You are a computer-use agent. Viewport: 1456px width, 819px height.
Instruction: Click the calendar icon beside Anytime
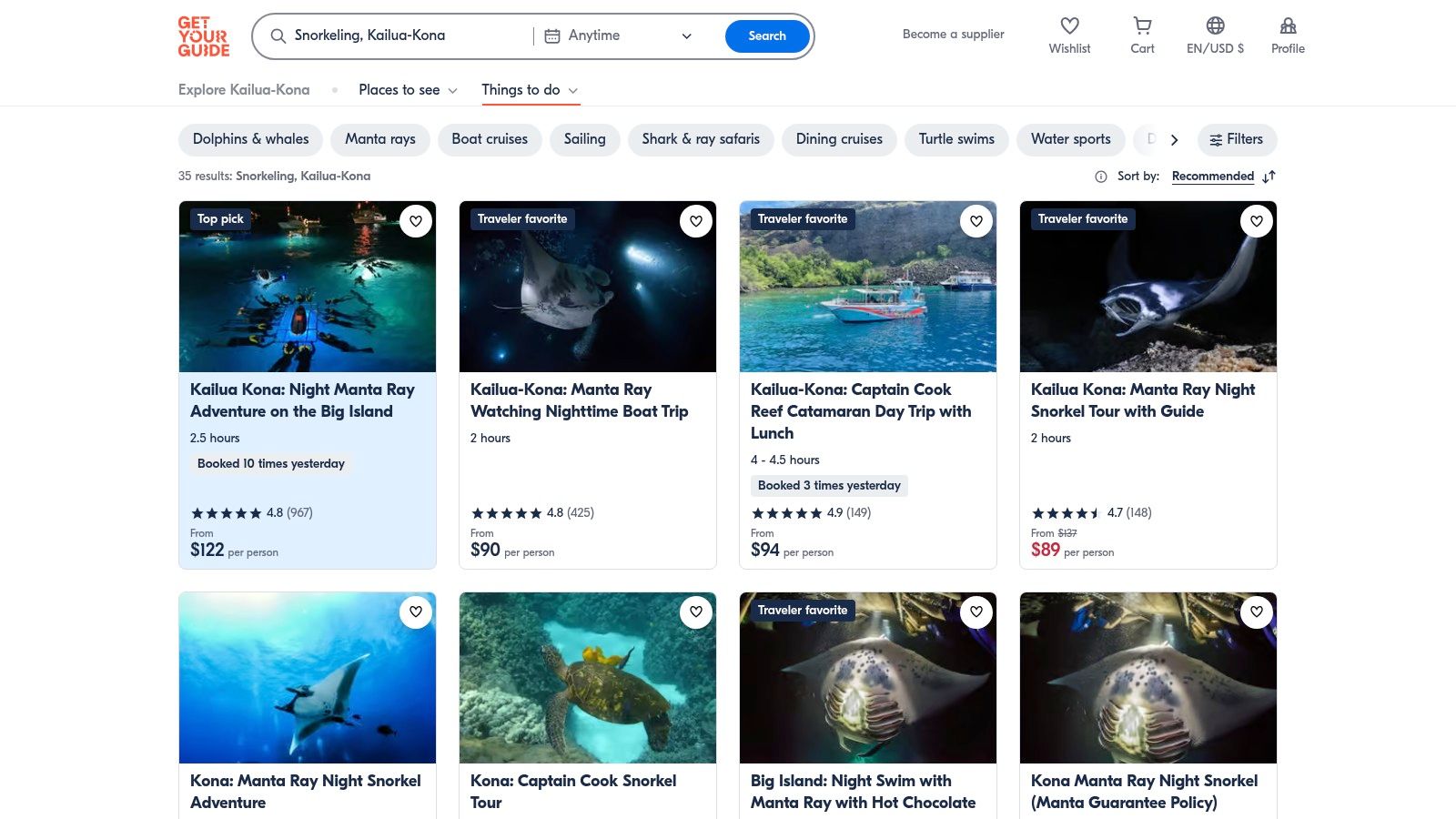[x=552, y=36]
